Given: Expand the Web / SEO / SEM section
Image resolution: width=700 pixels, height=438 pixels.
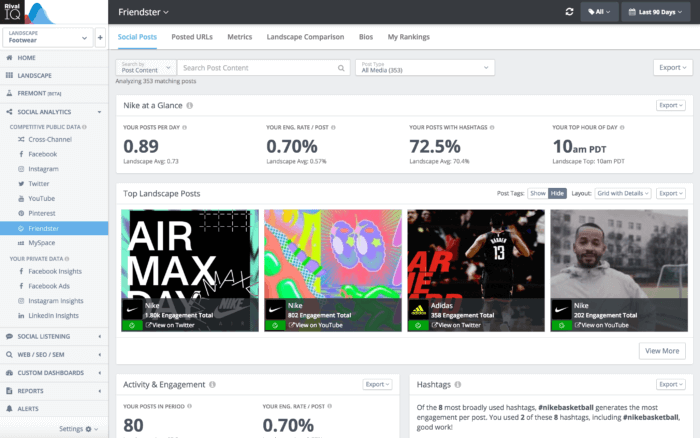Looking at the screenshot, I should (x=54, y=355).
